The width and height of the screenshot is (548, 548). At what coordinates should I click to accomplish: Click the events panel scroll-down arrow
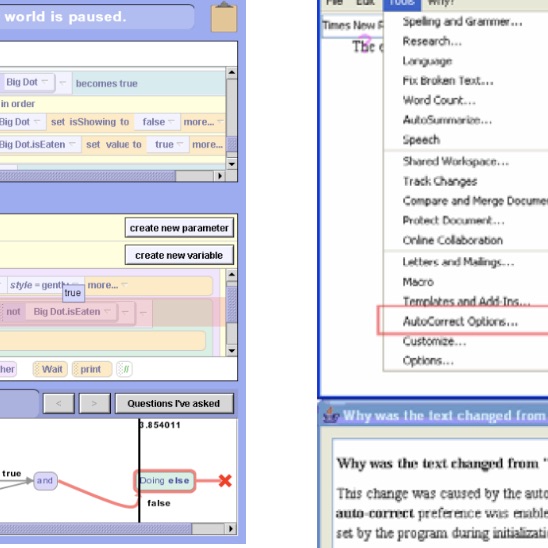tap(231, 164)
